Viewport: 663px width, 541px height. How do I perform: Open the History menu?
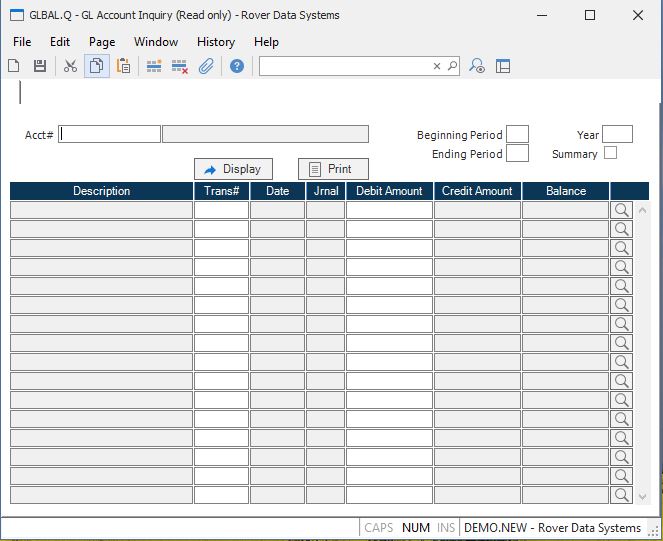(215, 42)
